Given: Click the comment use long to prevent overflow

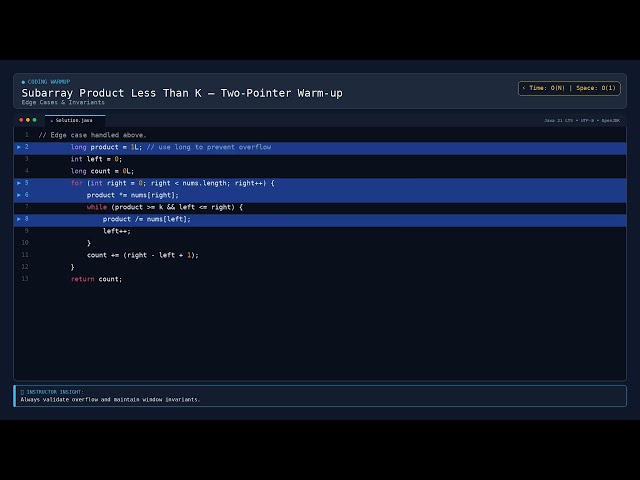Looking at the screenshot, I should (x=209, y=147).
